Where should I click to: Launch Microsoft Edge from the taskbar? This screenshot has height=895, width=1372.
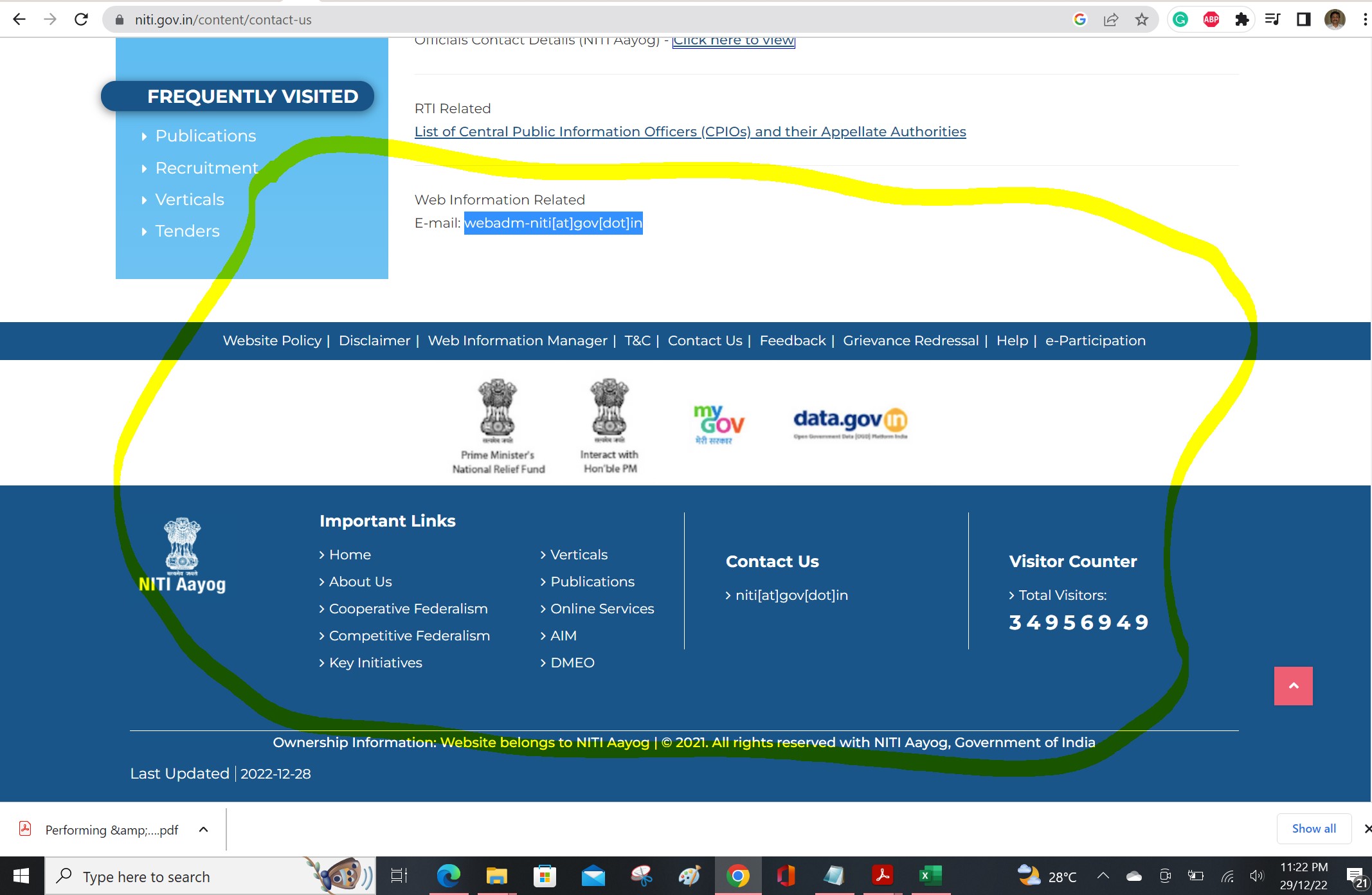(448, 876)
